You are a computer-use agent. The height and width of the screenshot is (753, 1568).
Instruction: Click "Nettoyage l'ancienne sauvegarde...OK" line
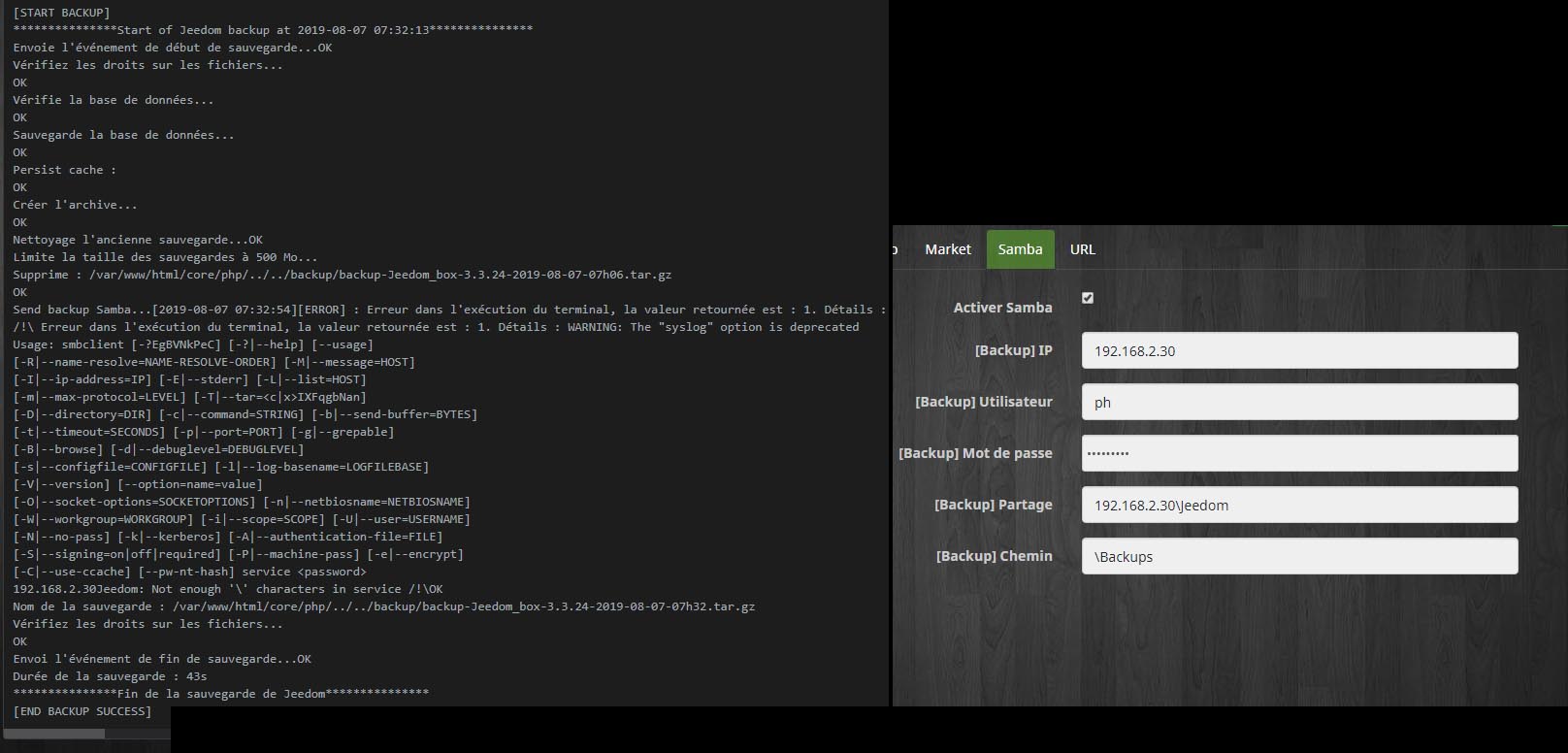tap(138, 240)
